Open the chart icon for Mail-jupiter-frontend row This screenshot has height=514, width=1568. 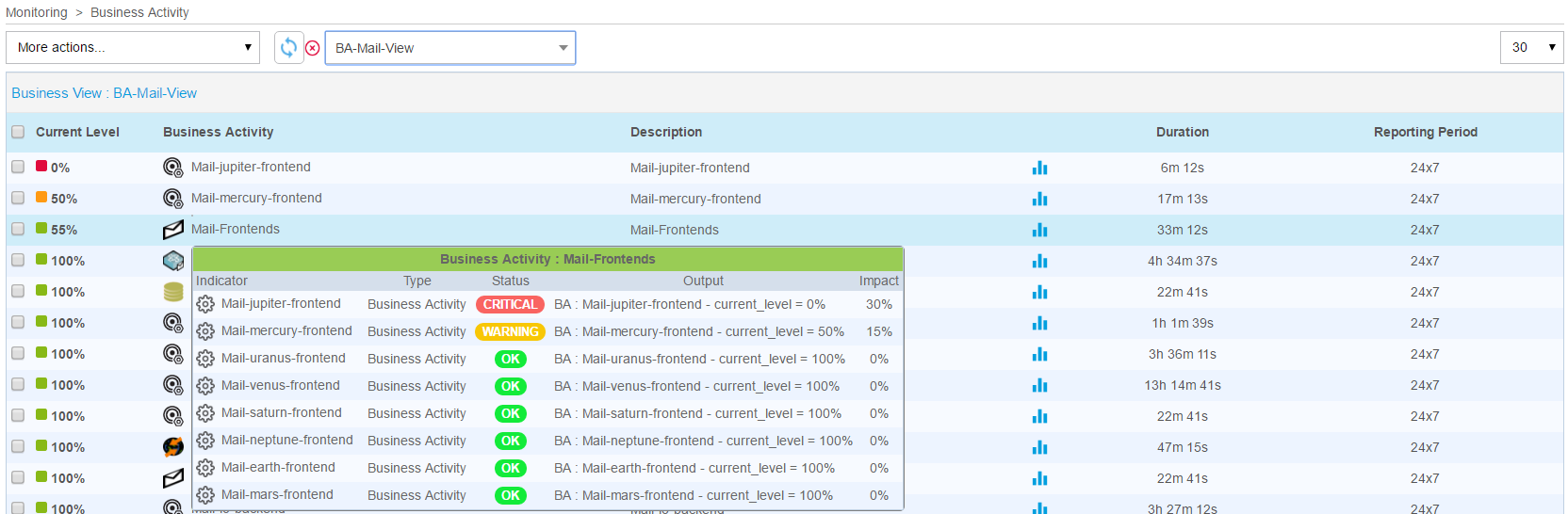click(1039, 168)
